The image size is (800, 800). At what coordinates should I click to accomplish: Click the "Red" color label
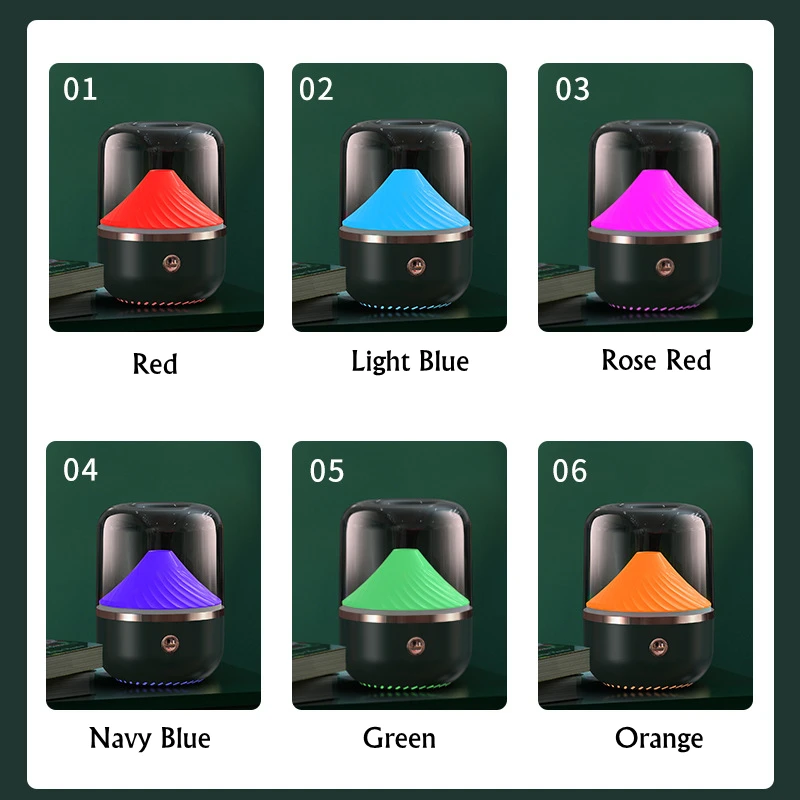pos(155,364)
